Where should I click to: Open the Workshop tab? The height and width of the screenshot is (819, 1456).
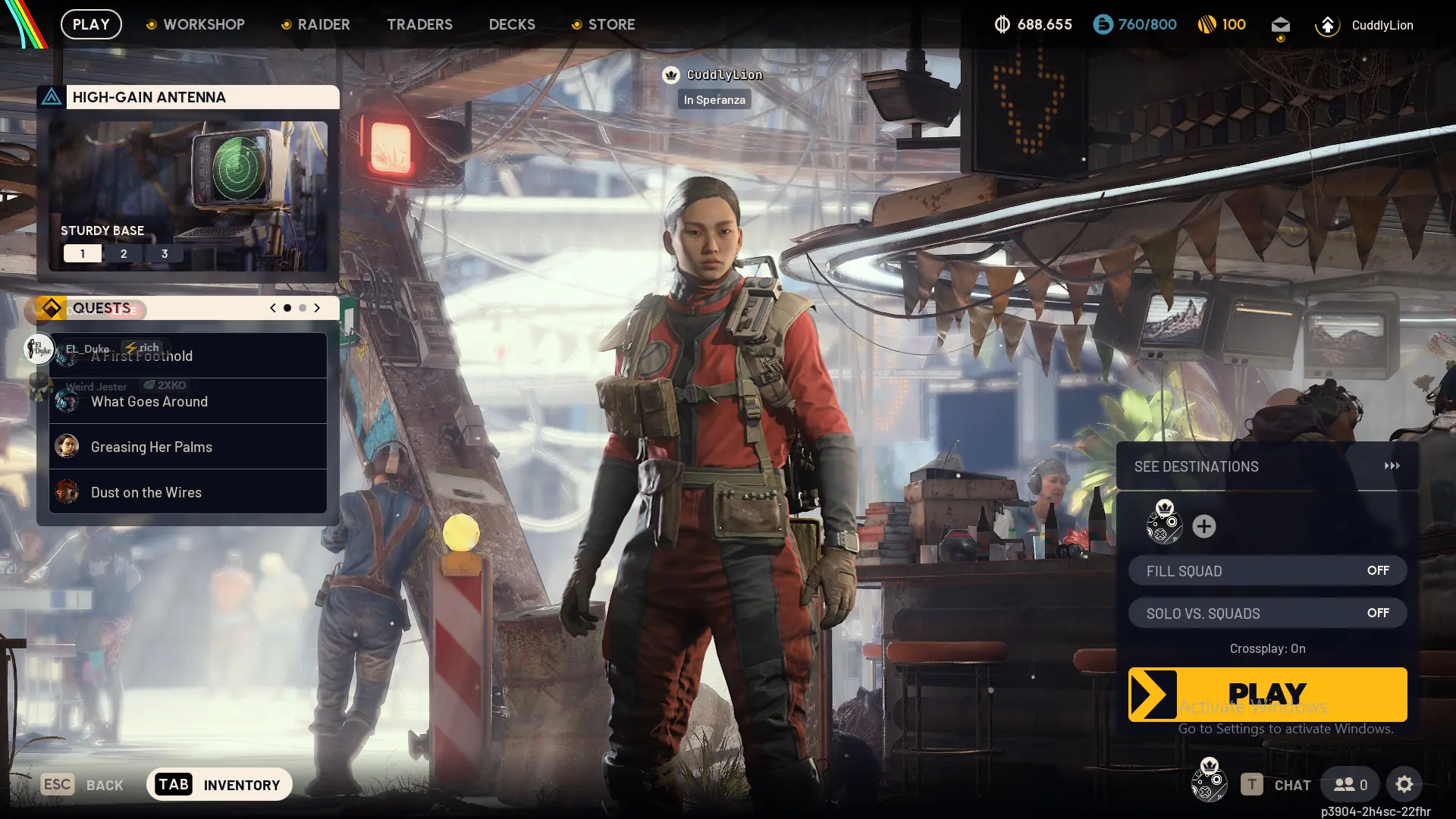tap(203, 24)
